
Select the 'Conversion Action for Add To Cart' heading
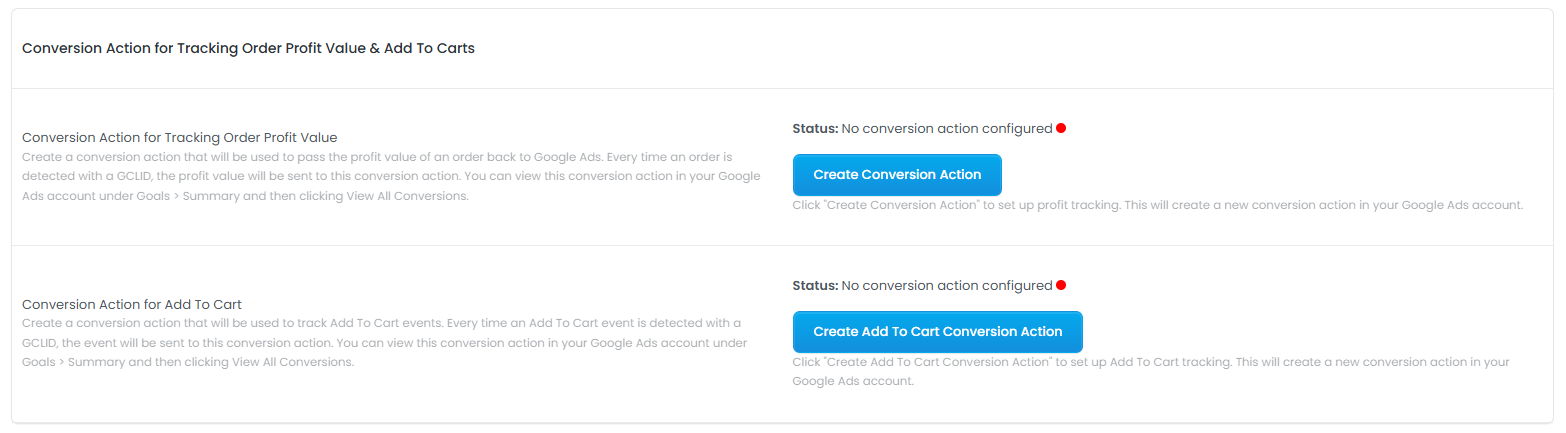tap(132, 304)
